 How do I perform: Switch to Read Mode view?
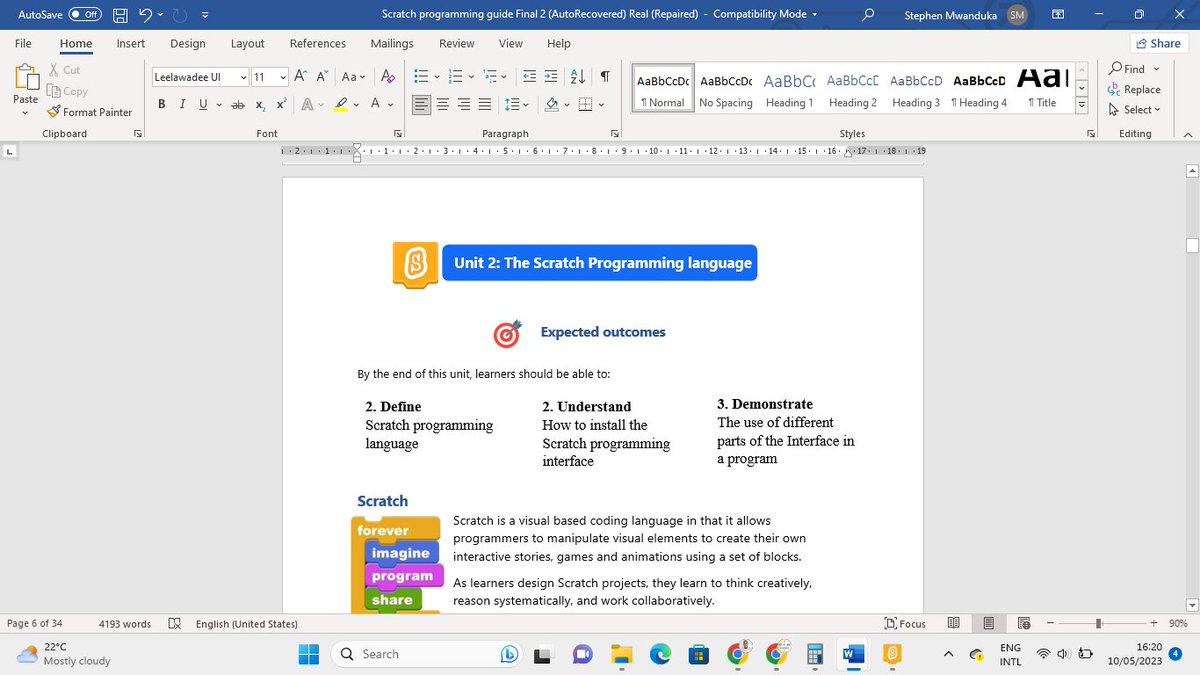(x=954, y=624)
